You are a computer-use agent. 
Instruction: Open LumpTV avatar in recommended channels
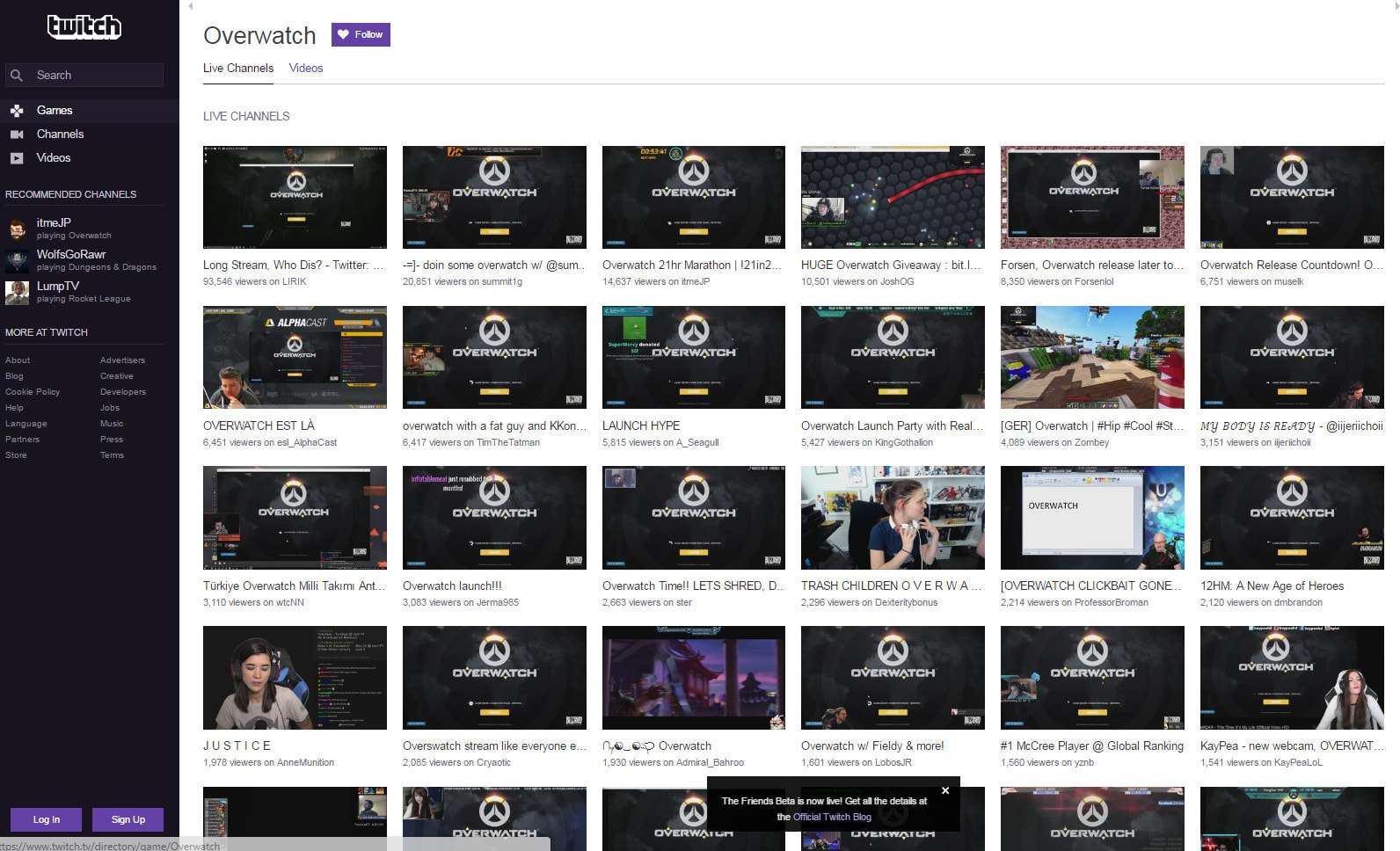click(17, 292)
